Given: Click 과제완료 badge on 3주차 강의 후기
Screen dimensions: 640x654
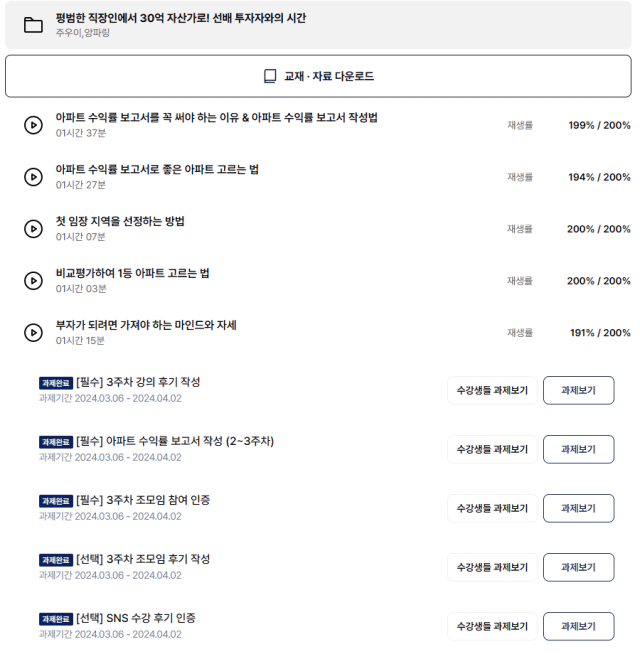Looking at the screenshot, I should coord(56,383).
